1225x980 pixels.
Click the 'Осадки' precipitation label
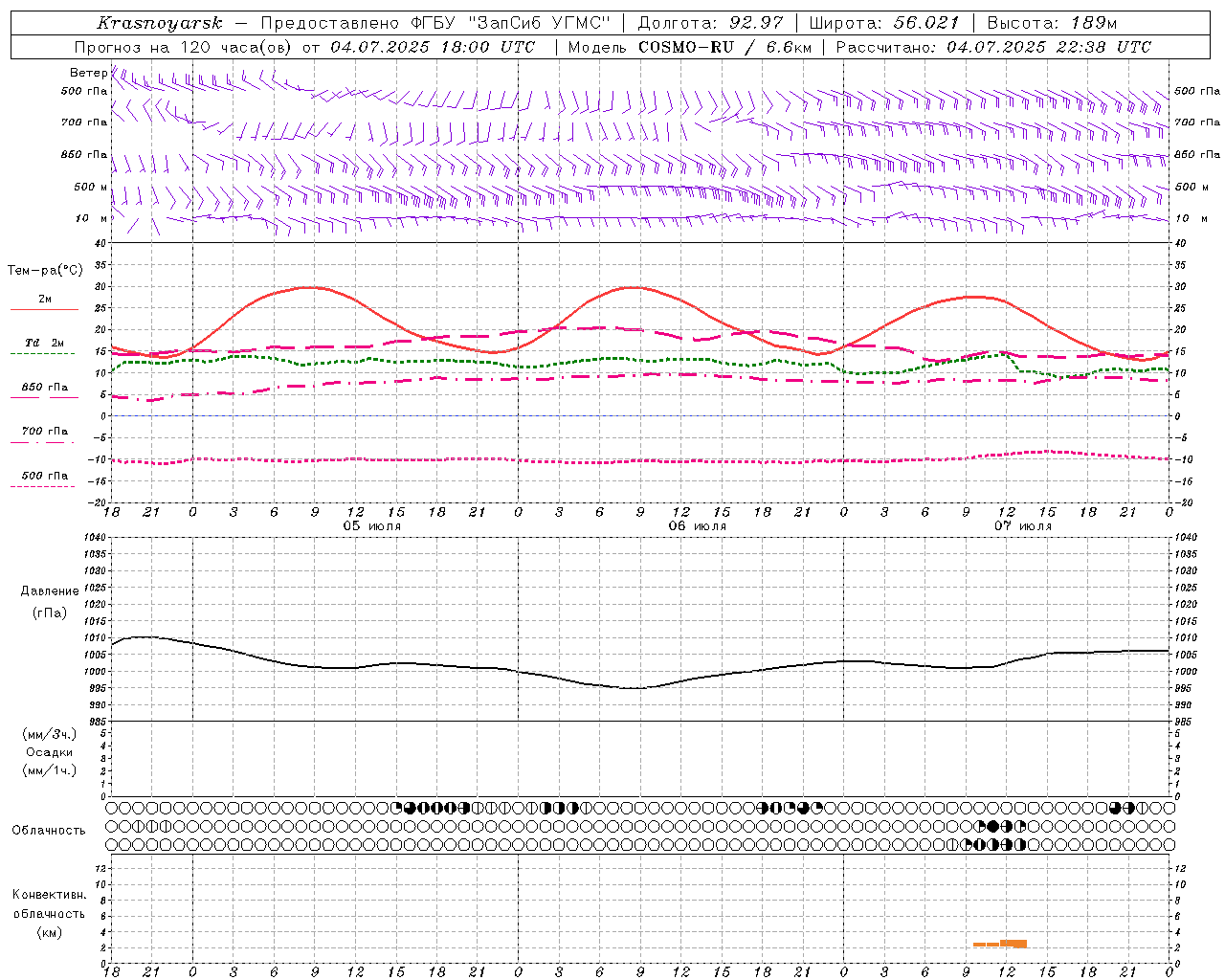coord(50,752)
